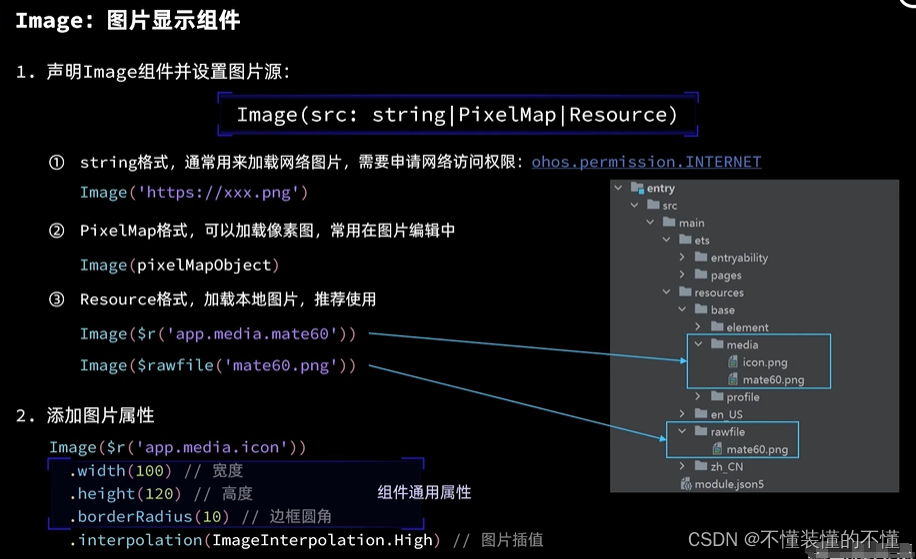Click the icon.png file icon
This screenshot has width=916, height=559.
click(x=733, y=362)
